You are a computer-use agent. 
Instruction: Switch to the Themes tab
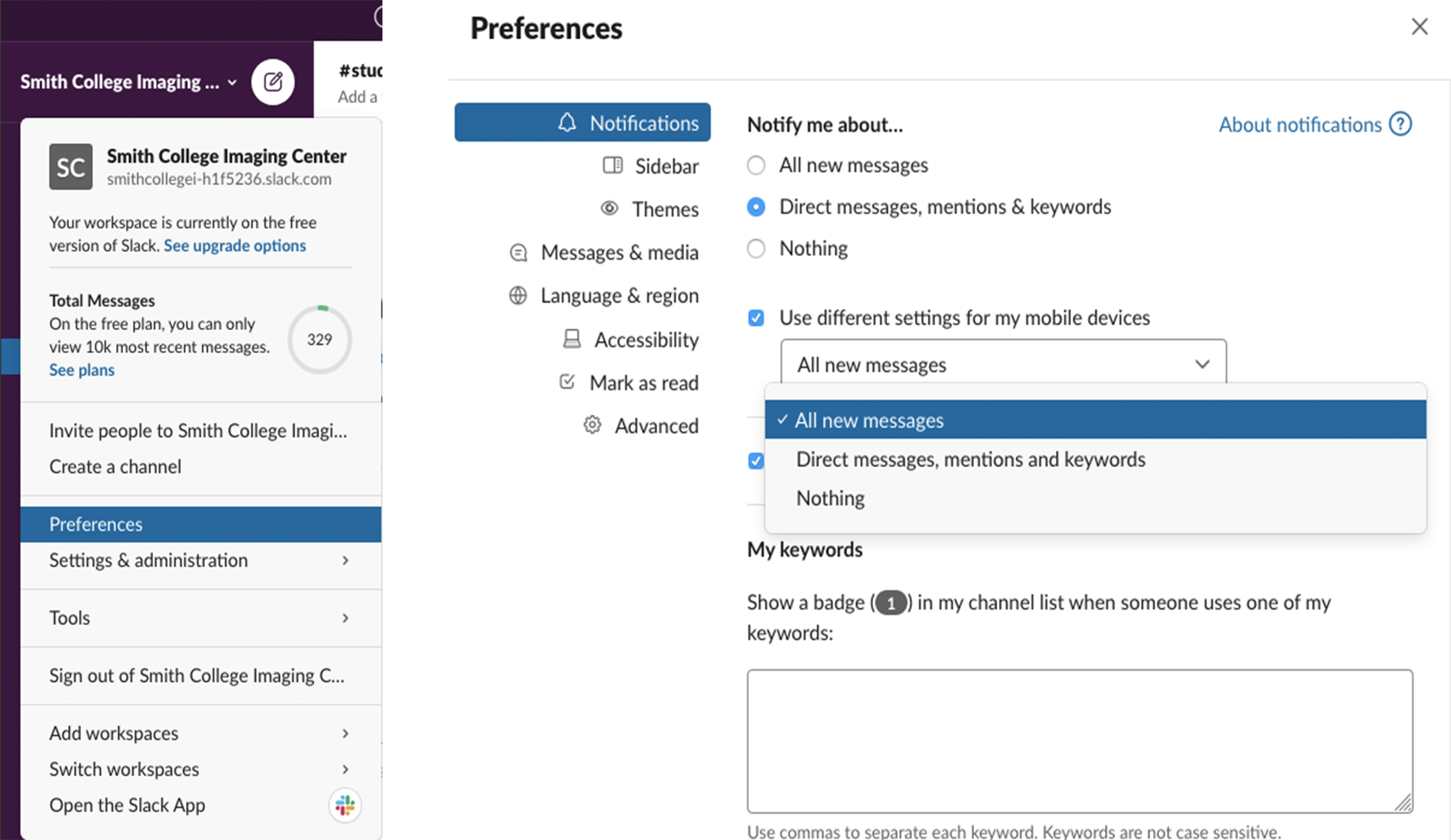(649, 208)
